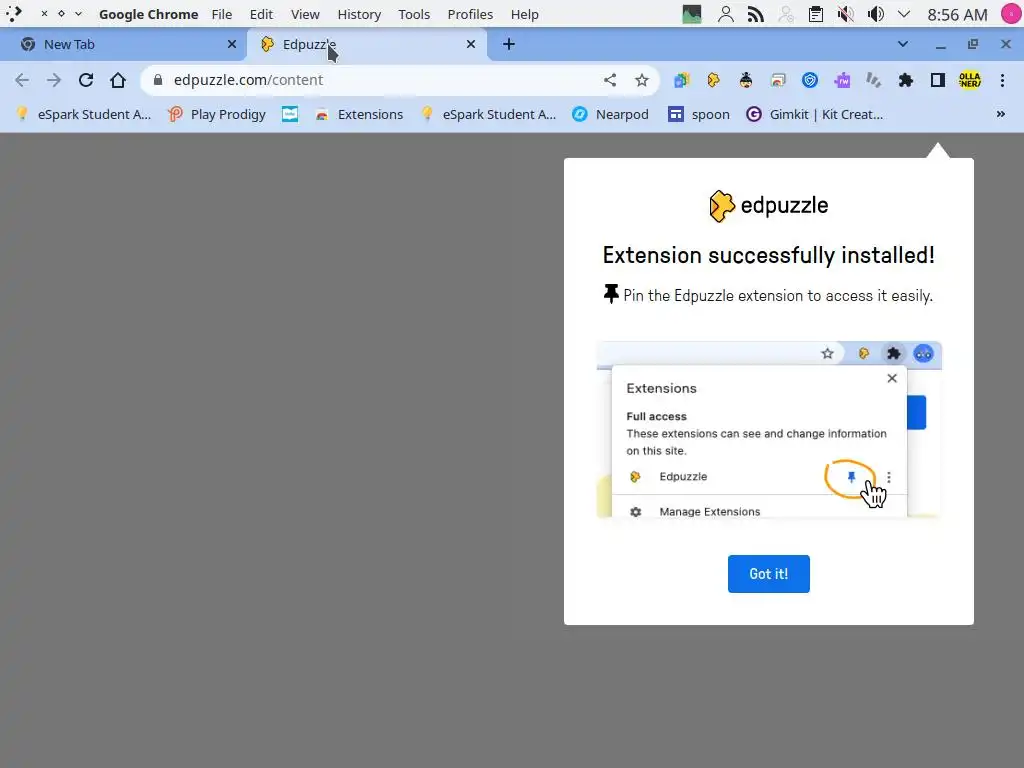Reload the Edpuzzle page
This screenshot has height=768, width=1024.
click(86, 80)
